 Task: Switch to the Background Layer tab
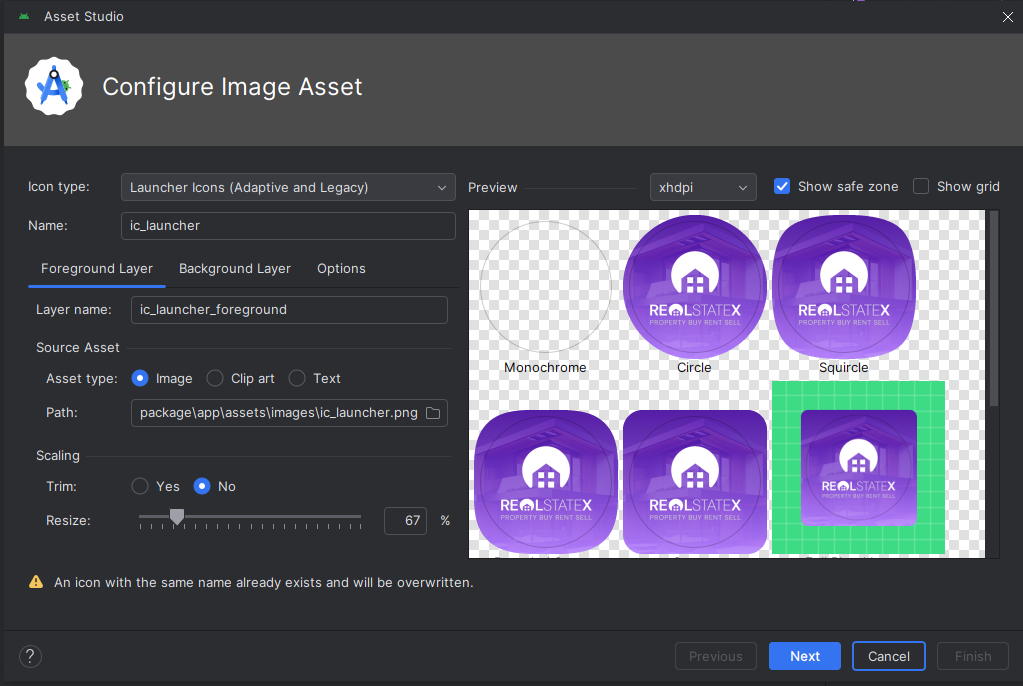tap(235, 268)
